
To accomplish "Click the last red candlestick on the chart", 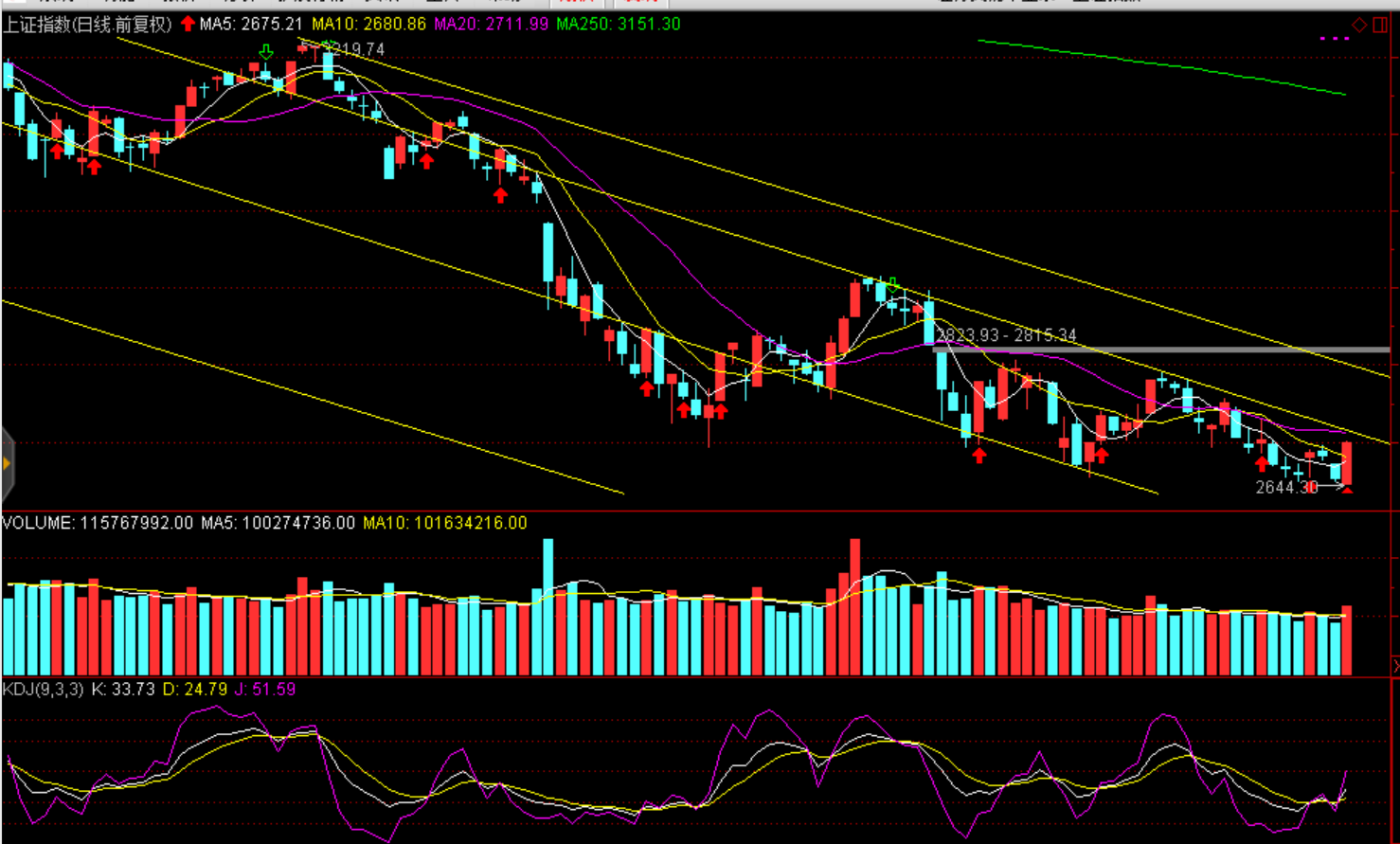I will coord(1347,462).
